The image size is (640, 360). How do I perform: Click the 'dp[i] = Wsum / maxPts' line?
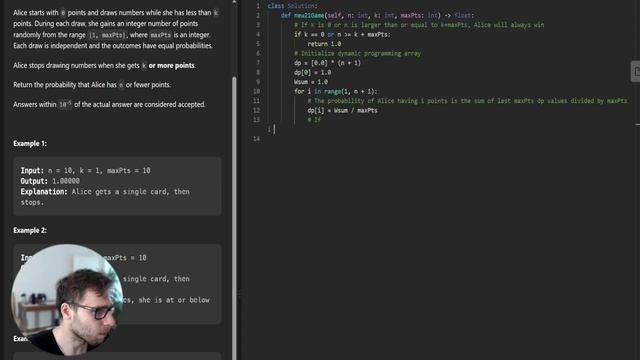[342, 111]
